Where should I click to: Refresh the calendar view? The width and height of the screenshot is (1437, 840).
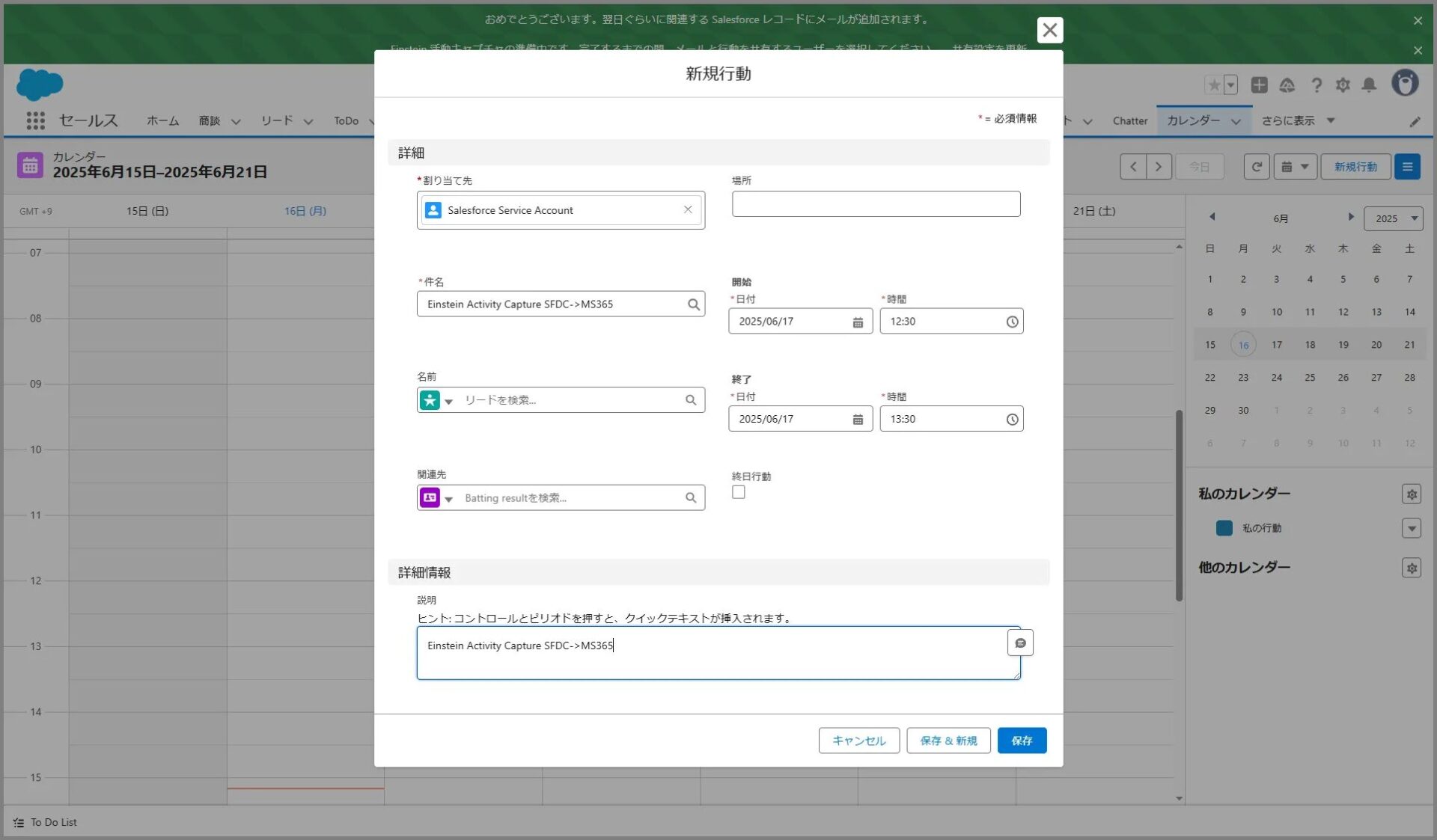[1257, 167]
